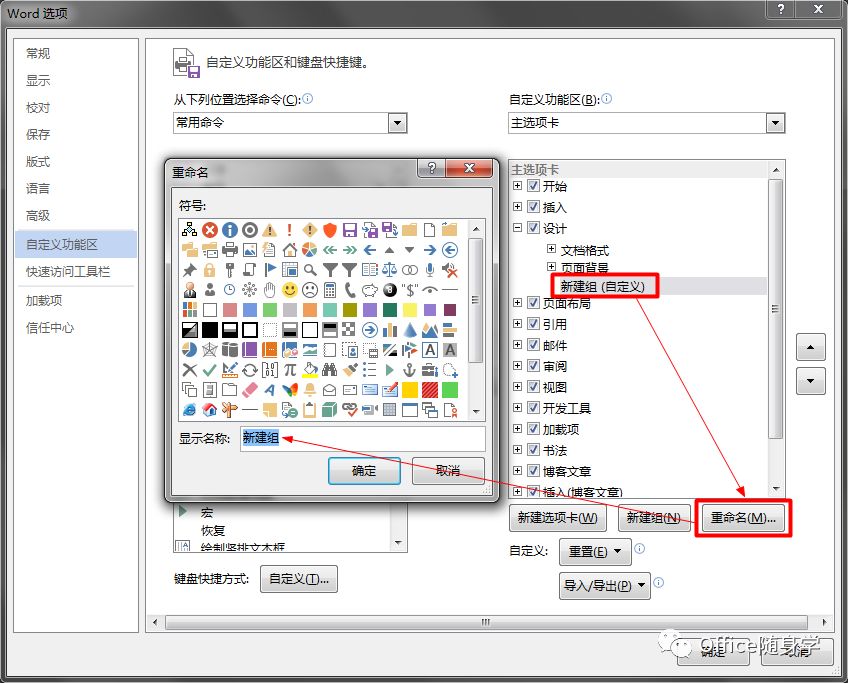Collapse the 设计 tree node
This screenshot has width=848, height=683.
click(x=518, y=228)
